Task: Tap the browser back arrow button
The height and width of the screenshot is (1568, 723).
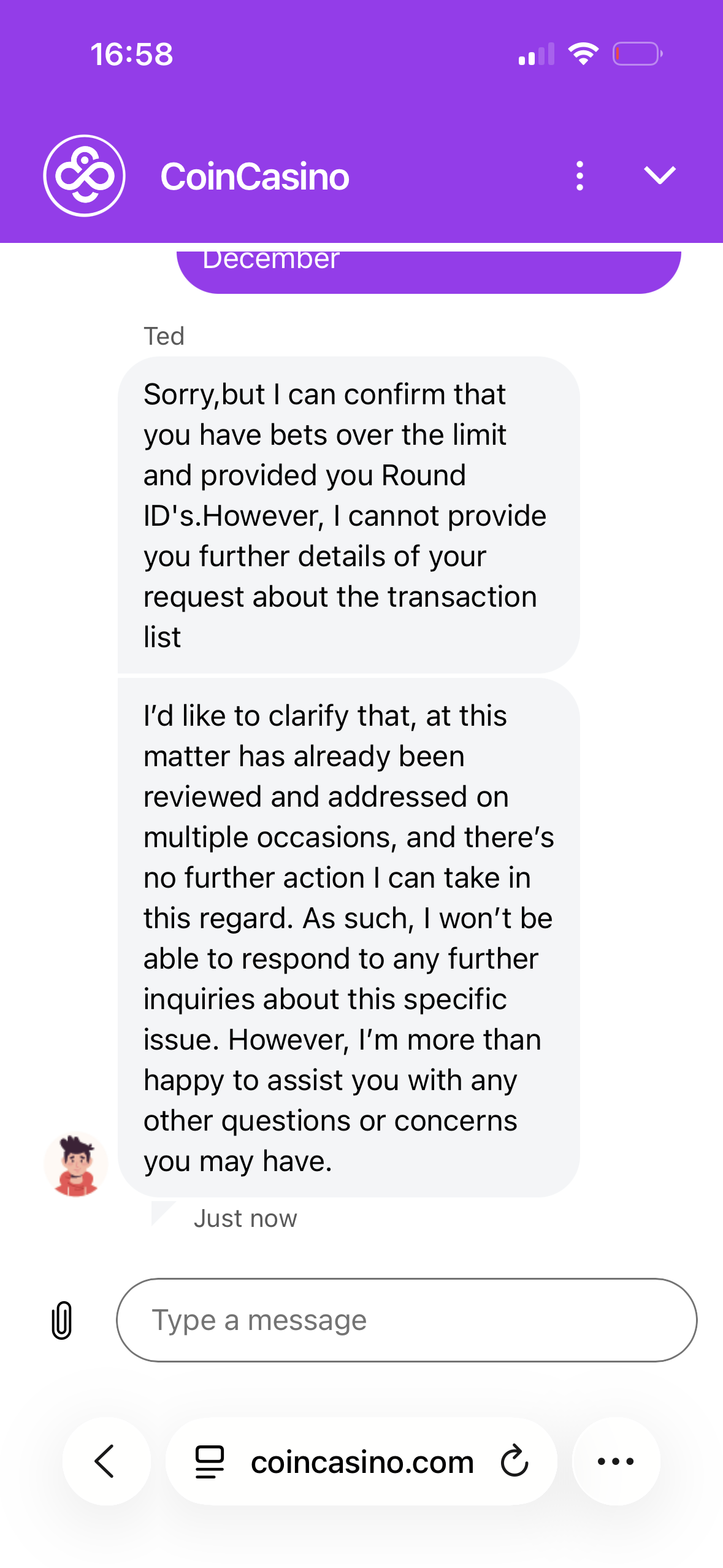Action: 106,1461
